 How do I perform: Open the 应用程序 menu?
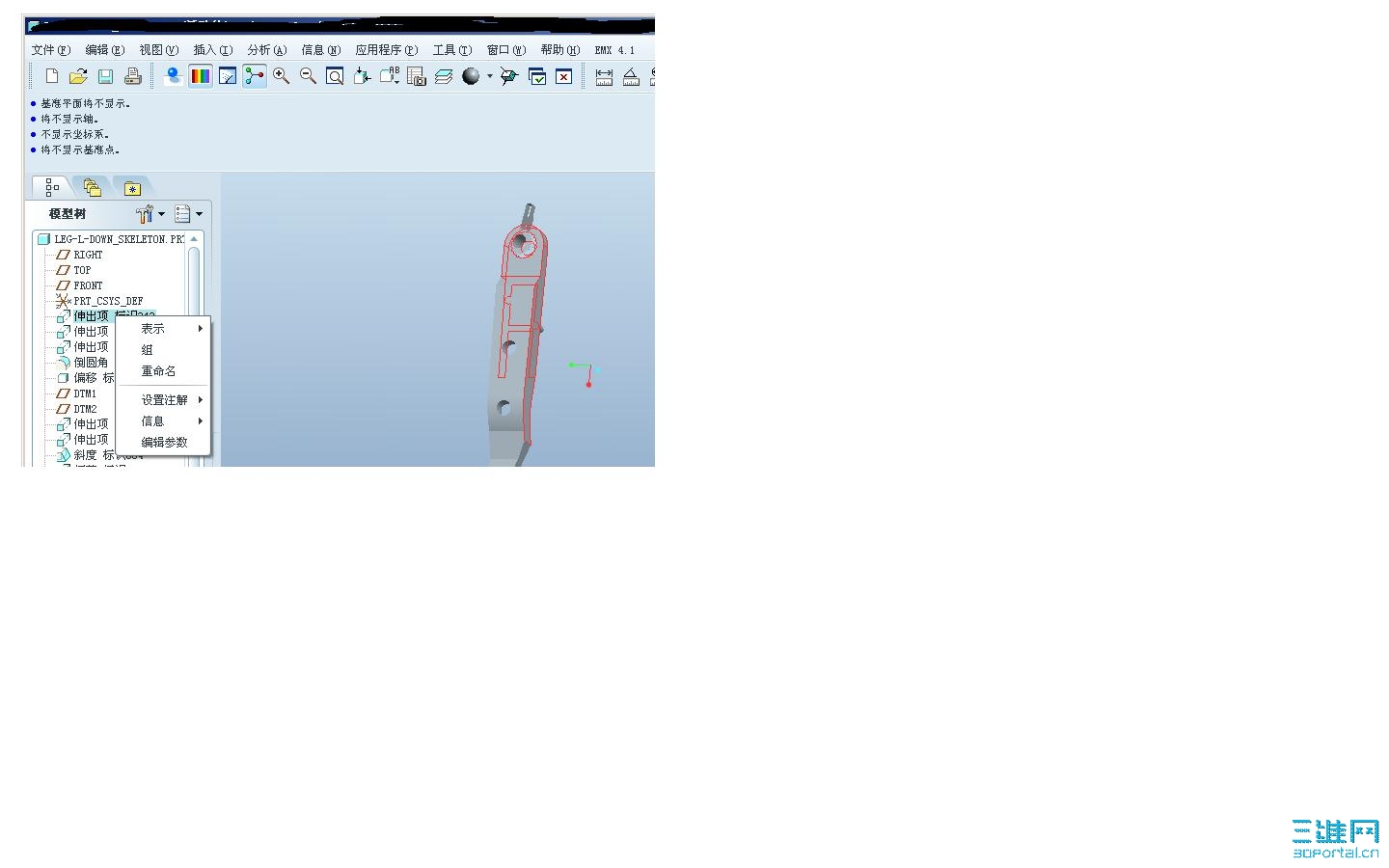(387, 50)
